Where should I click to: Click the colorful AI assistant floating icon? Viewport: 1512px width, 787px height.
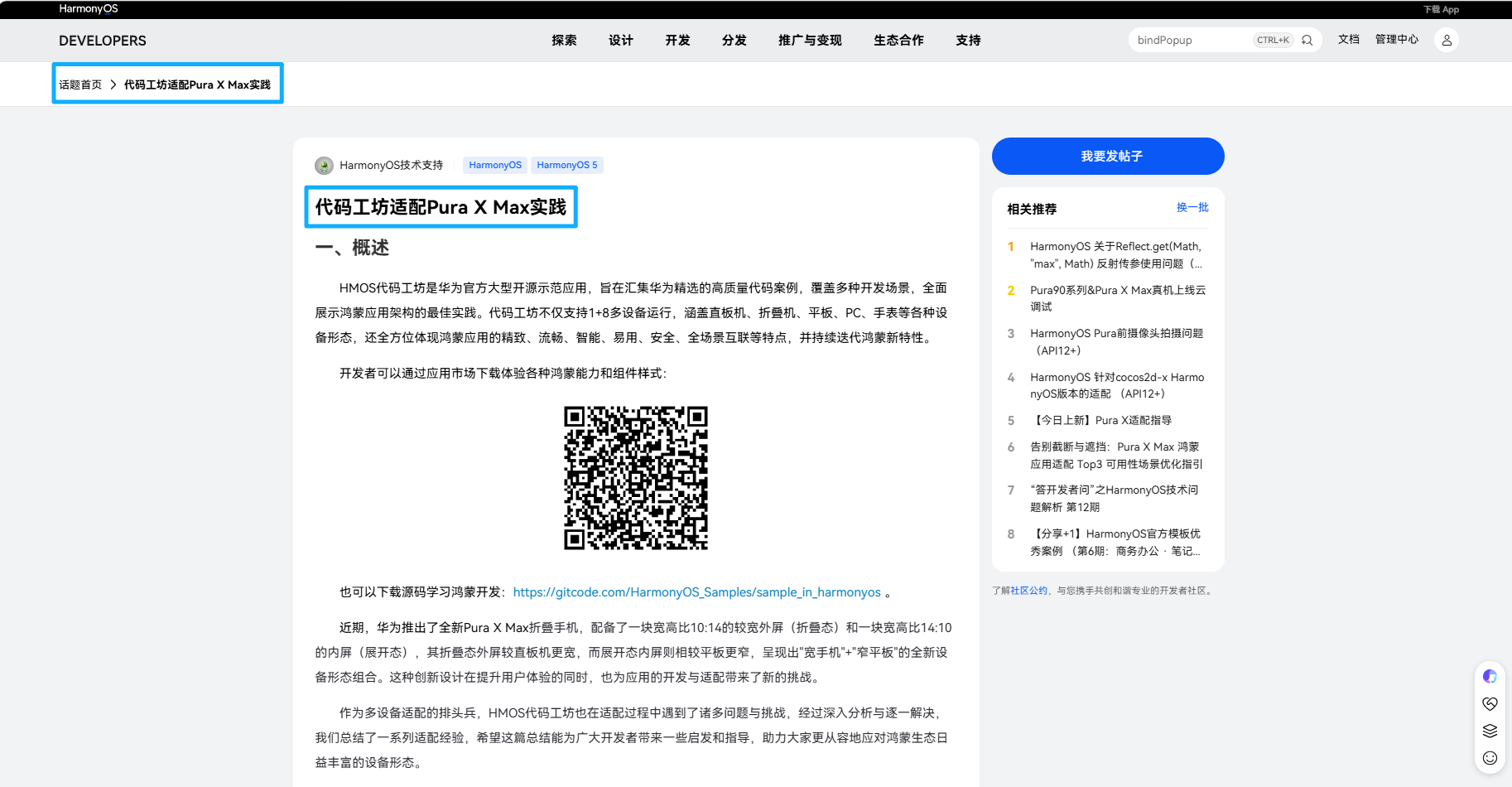click(x=1490, y=676)
